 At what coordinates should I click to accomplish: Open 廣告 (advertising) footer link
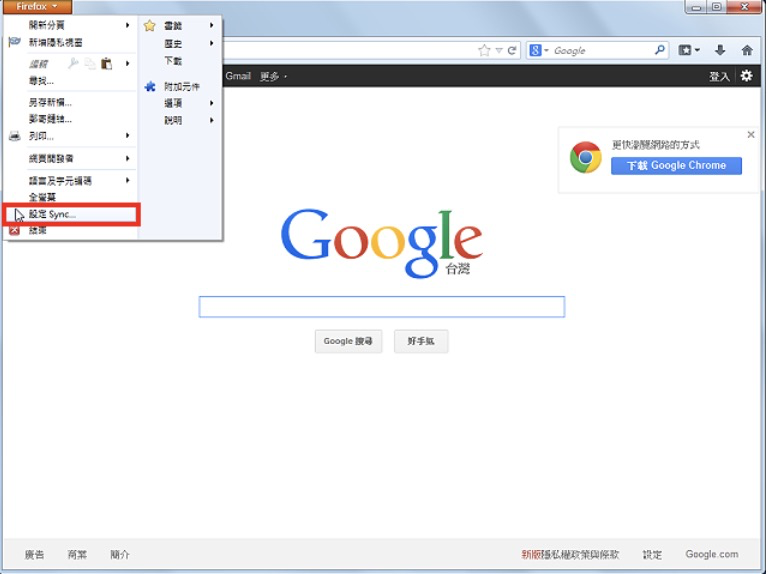[34, 554]
